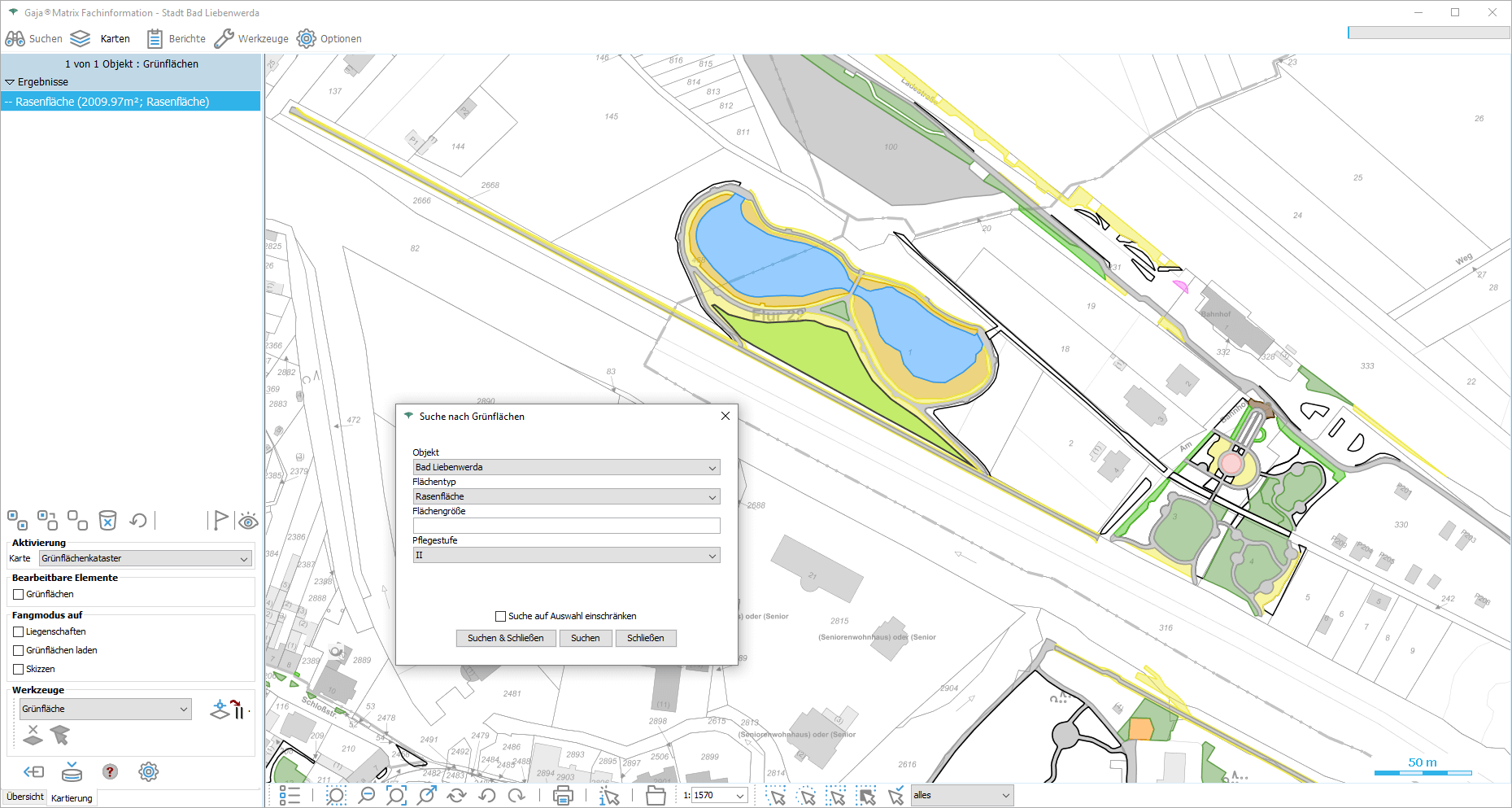Click the red question mark help icon
This screenshot has width=1512, height=808.
click(110, 771)
